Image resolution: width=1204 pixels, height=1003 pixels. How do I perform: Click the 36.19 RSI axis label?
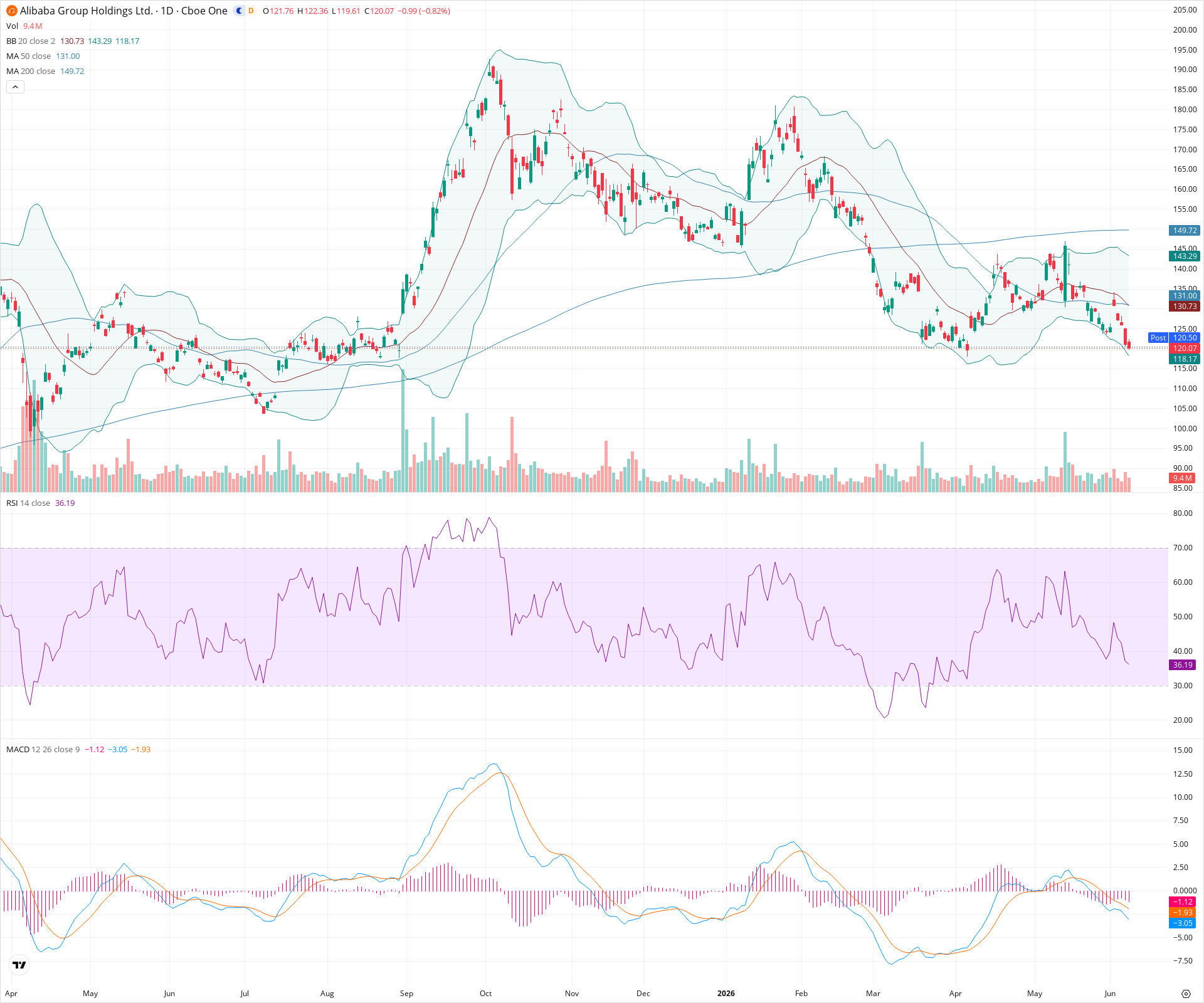[x=1183, y=665]
